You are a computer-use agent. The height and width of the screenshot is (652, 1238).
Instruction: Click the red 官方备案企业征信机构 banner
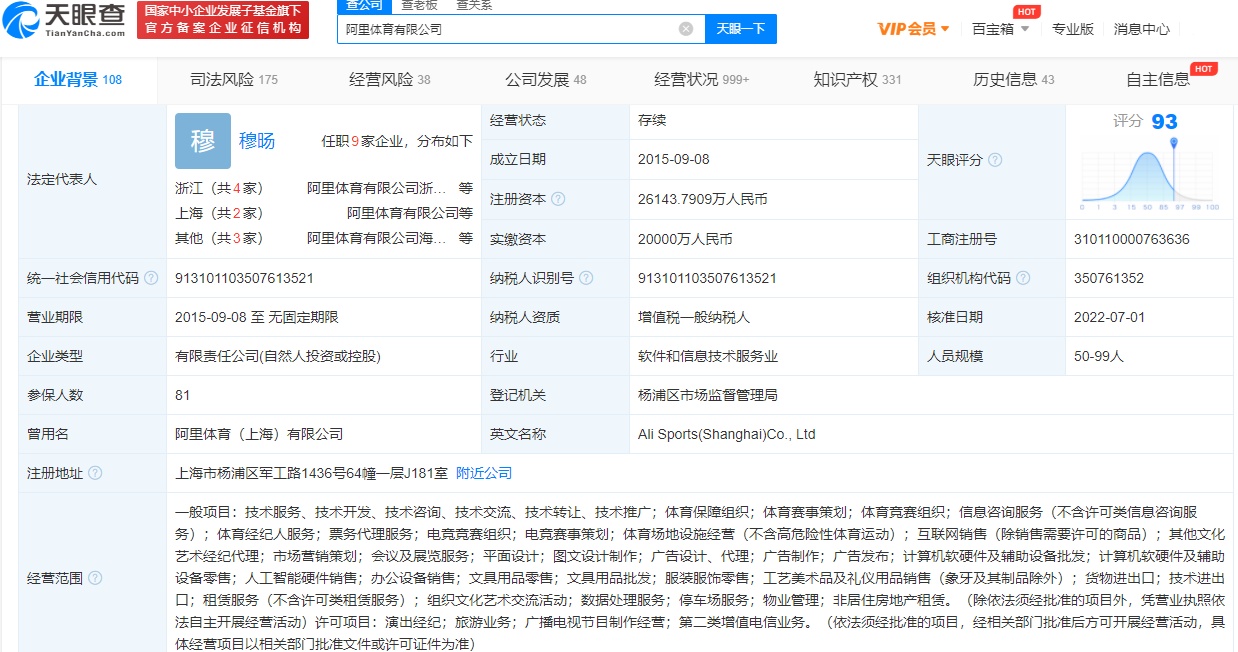[223, 20]
